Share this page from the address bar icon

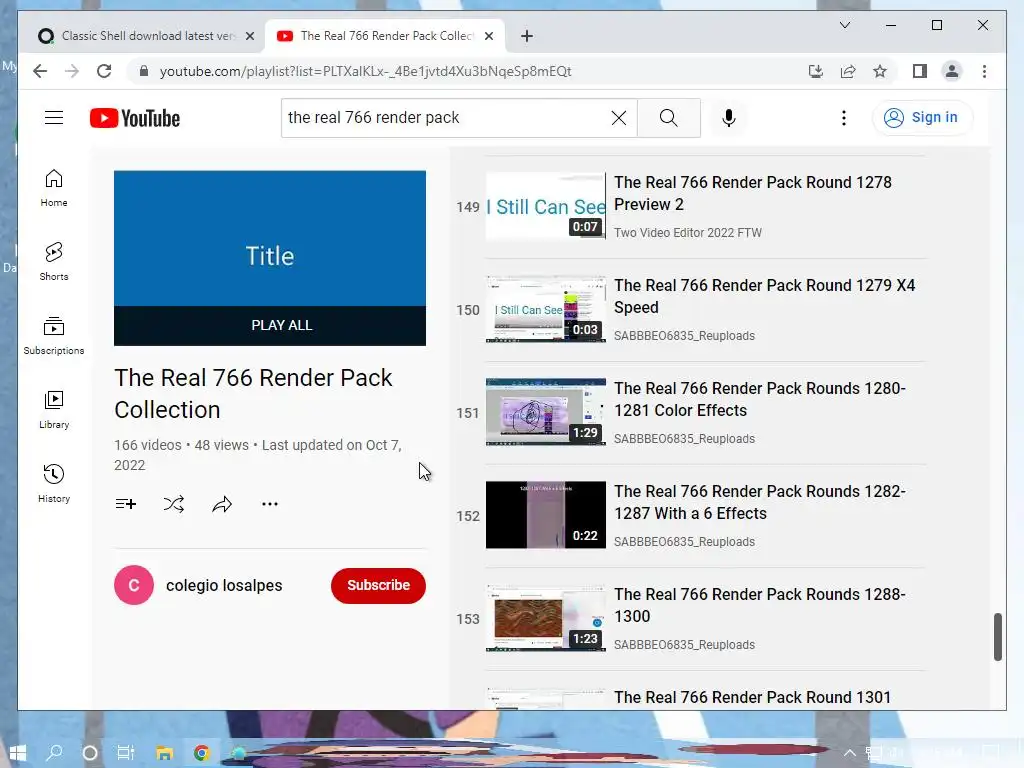pos(848,71)
